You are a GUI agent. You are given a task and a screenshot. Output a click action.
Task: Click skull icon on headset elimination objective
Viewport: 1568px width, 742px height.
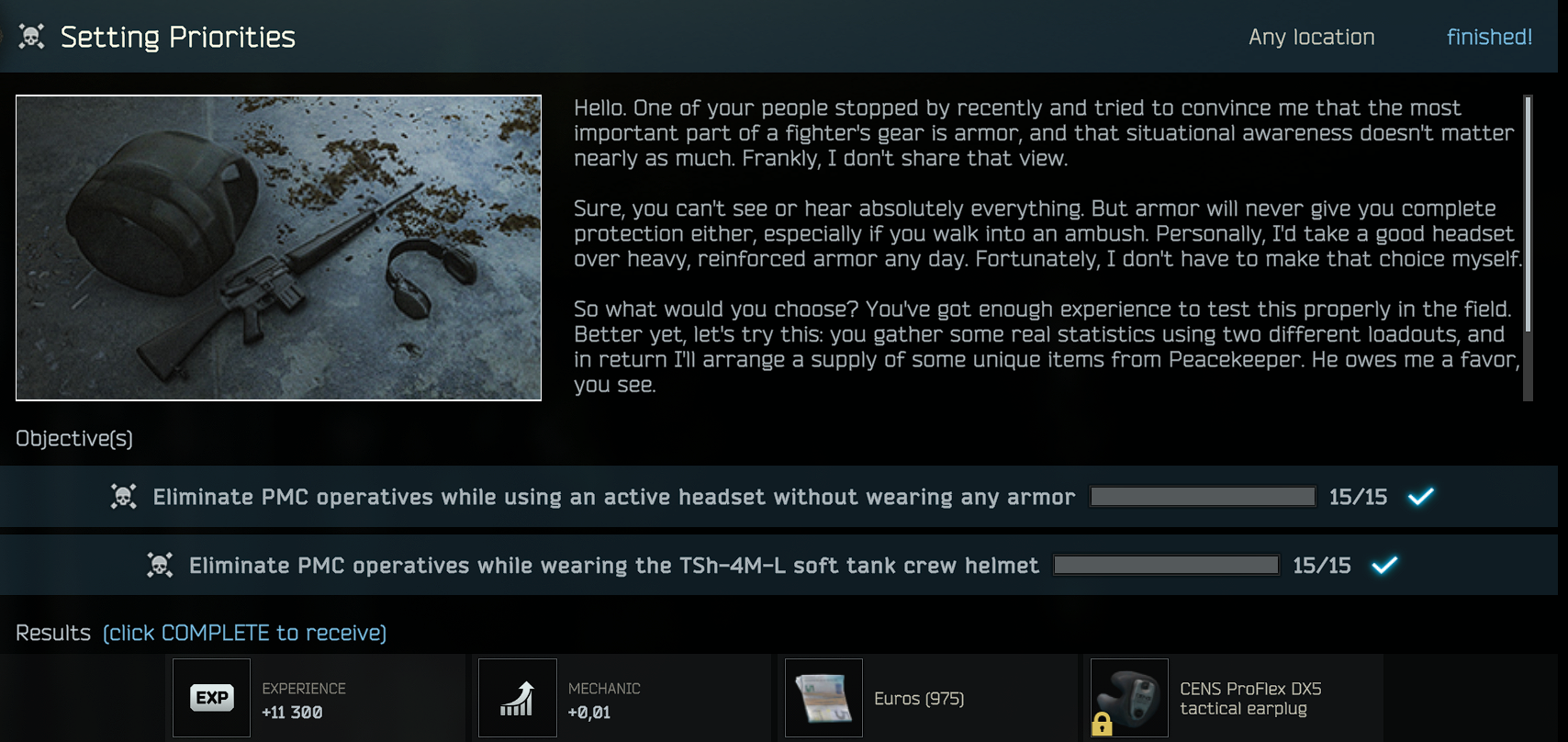(123, 497)
